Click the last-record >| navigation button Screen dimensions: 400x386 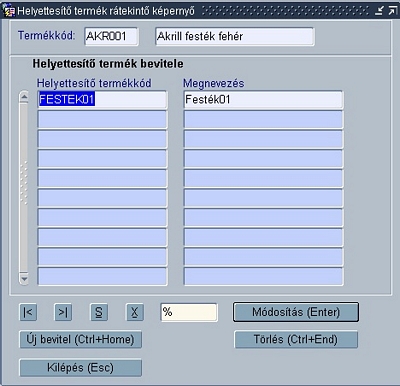63,312
